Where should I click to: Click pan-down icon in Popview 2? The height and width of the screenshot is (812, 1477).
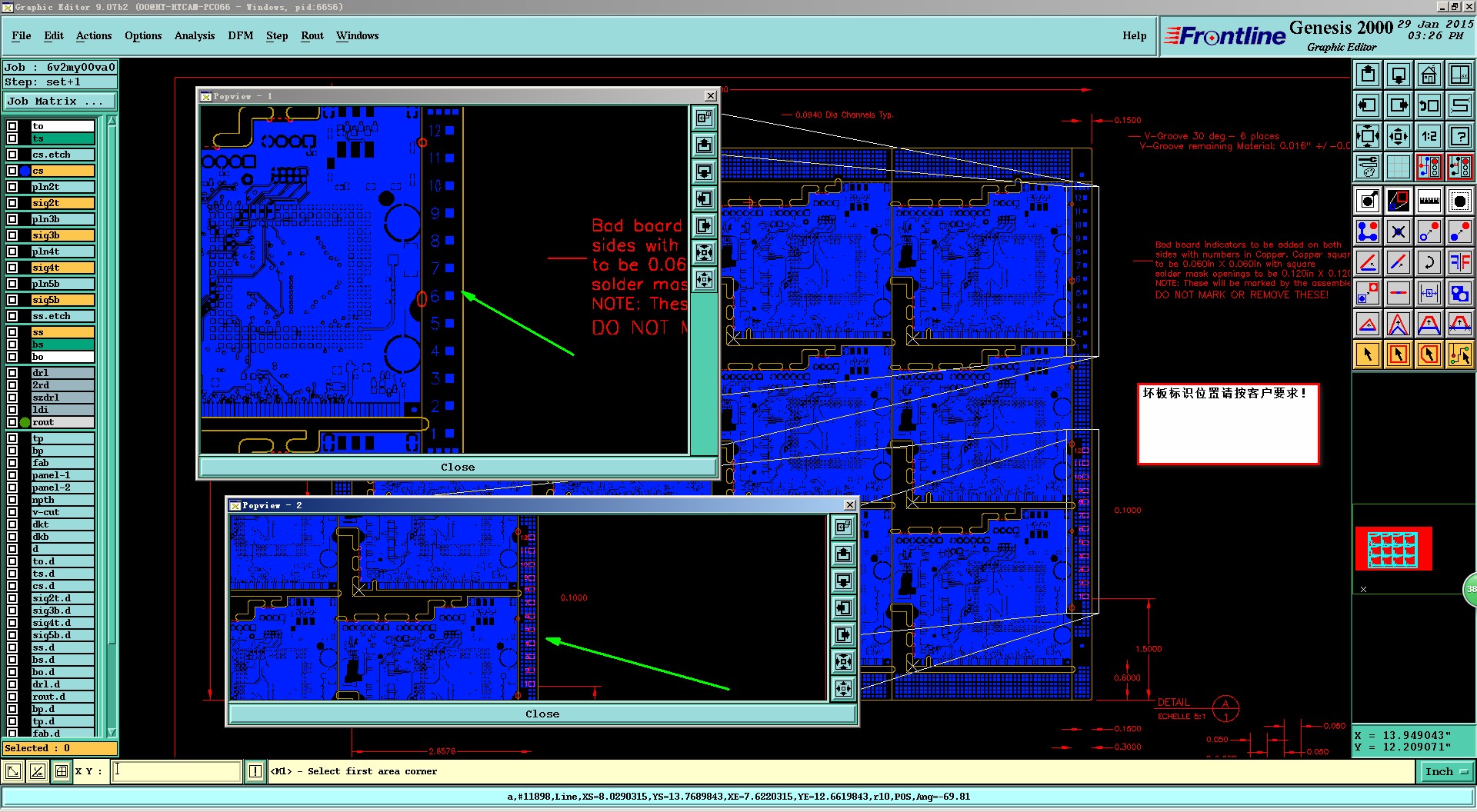[844, 581]
